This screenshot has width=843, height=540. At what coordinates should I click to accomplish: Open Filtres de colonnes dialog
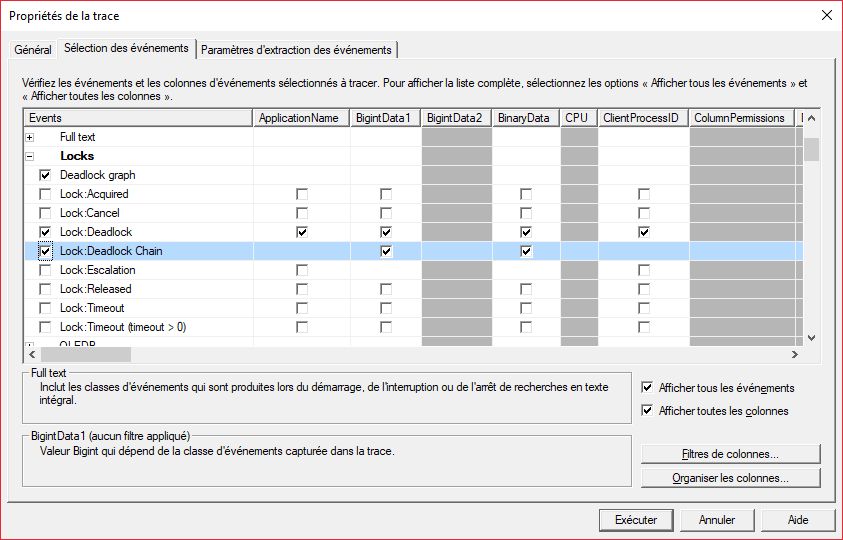tap(729, 454)
